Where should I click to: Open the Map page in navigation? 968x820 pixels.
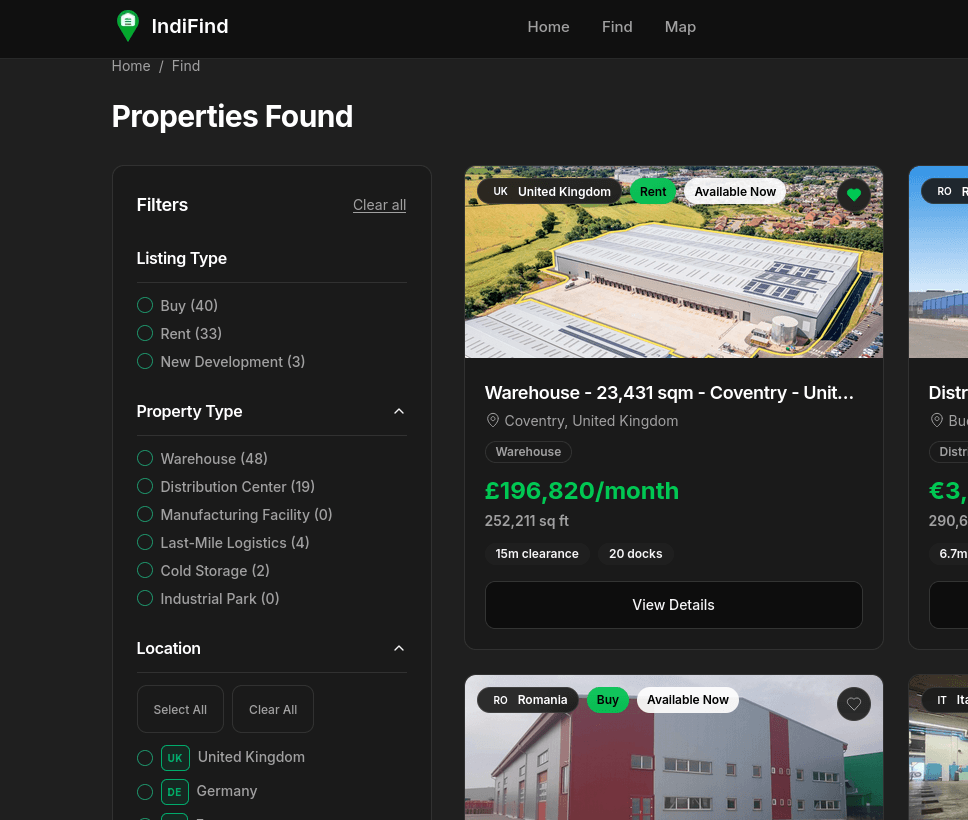click(680, 27)
